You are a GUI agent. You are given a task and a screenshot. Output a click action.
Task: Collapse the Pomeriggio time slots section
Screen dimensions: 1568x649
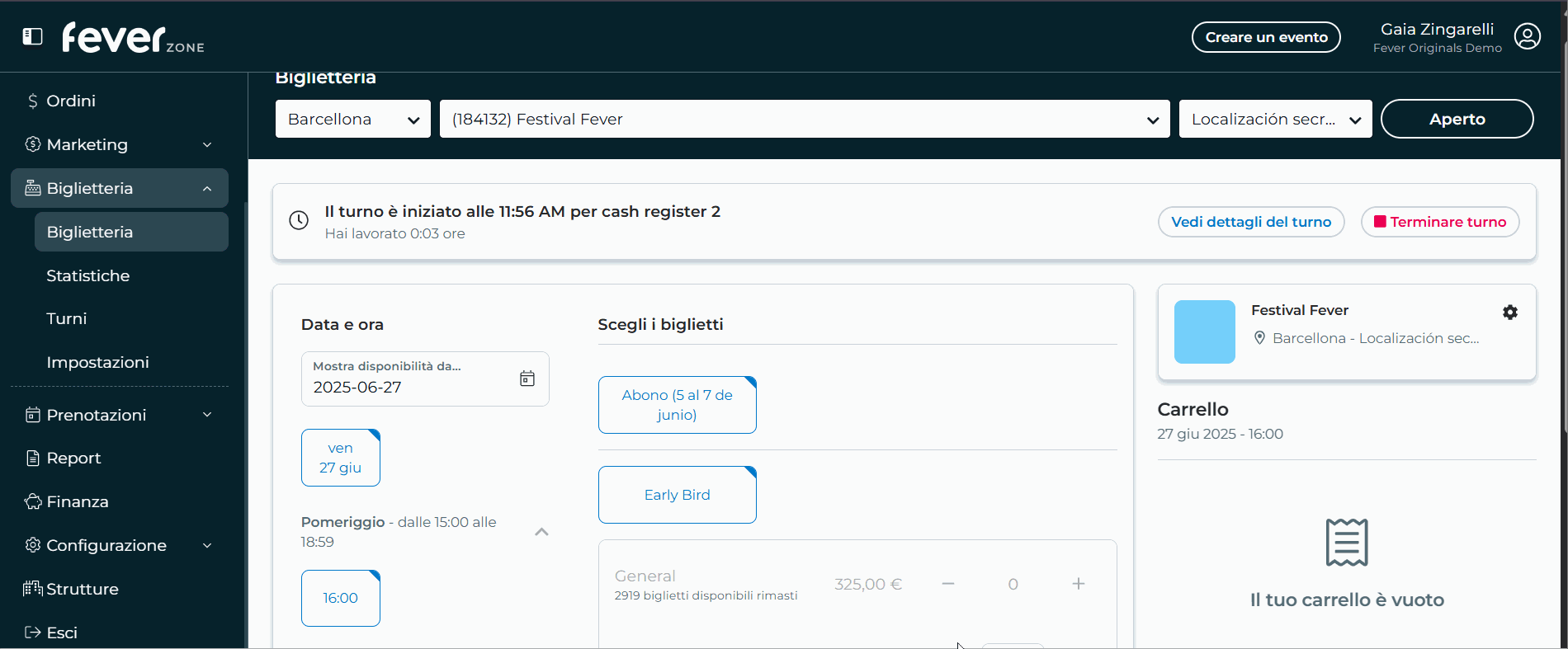(541, 532)
